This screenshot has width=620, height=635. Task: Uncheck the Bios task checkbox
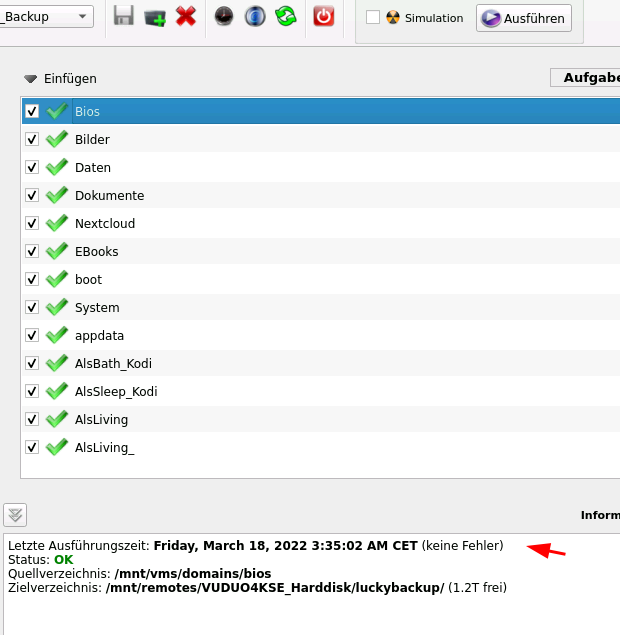tap(32, 111)
